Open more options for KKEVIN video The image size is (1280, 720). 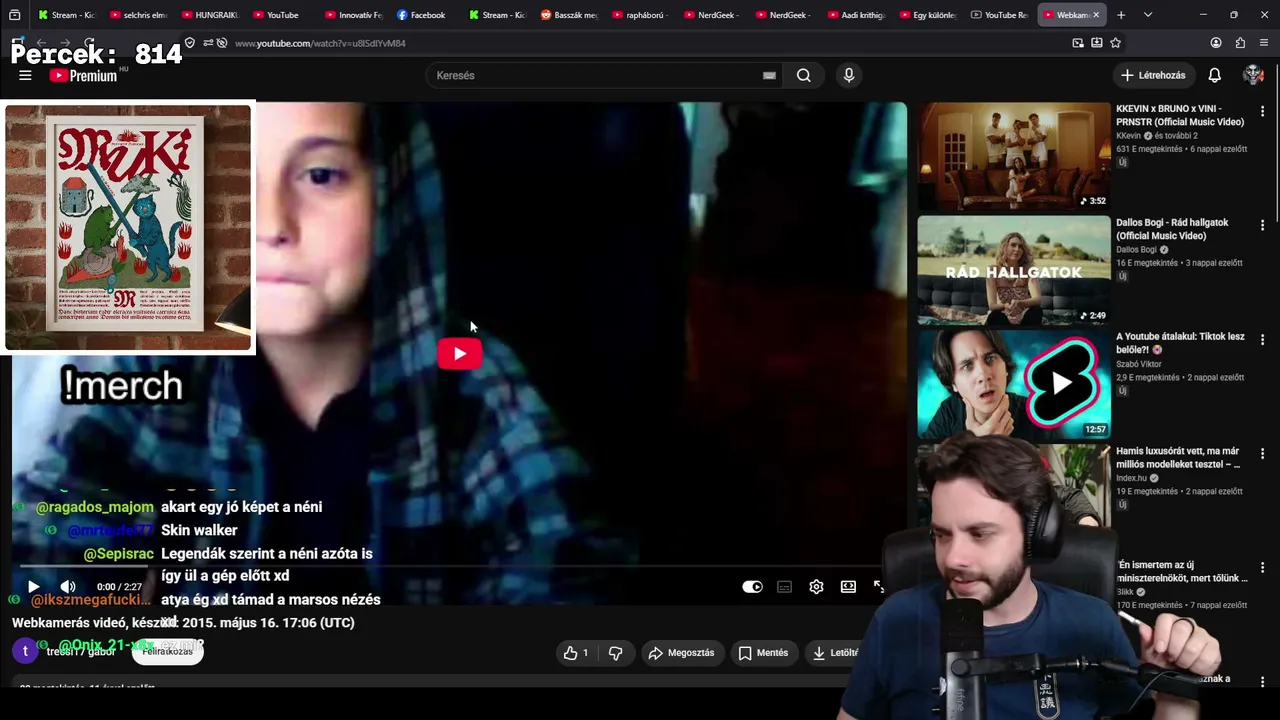1262,111
